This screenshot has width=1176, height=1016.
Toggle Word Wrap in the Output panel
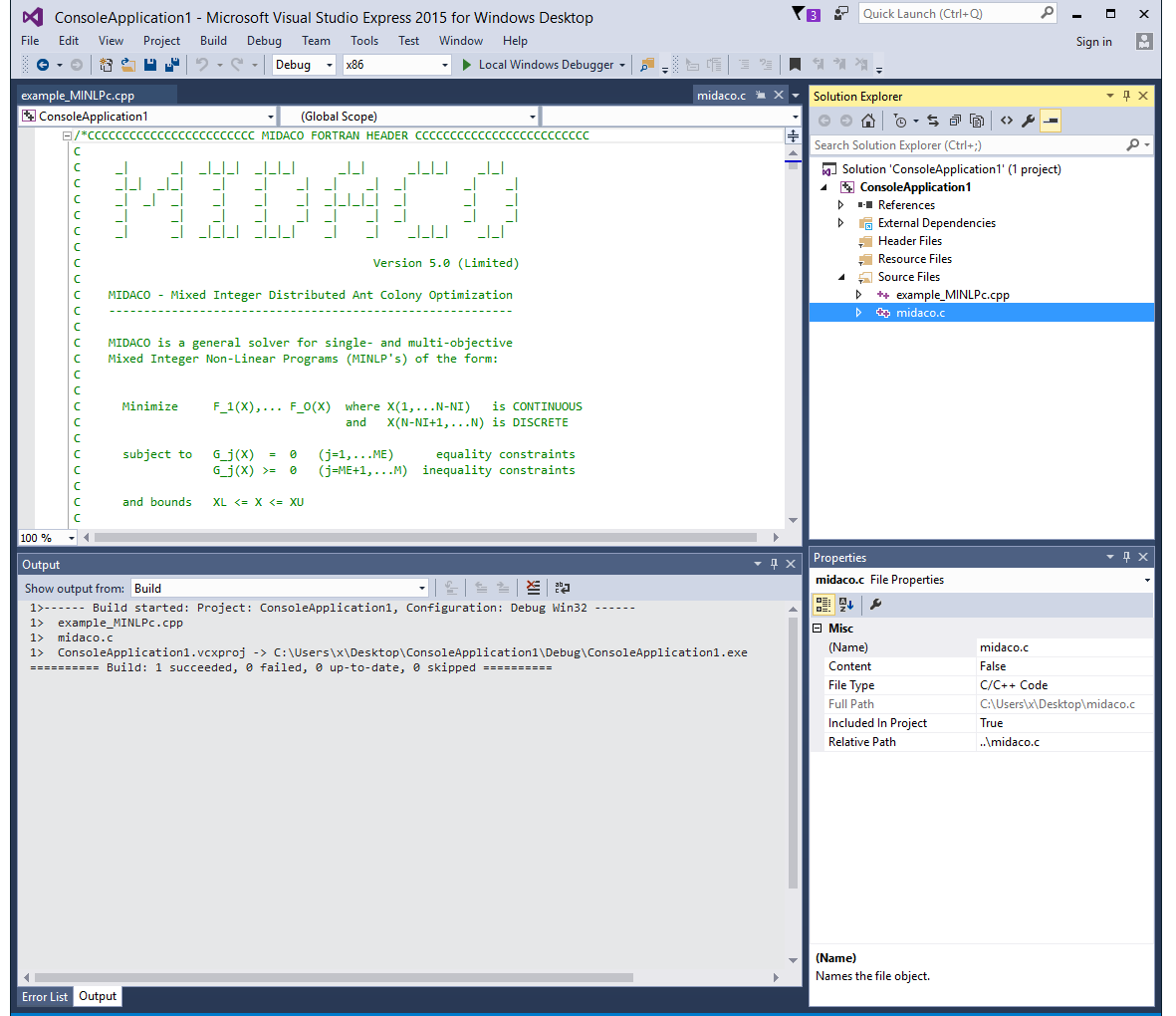click(x=562, y=588)
